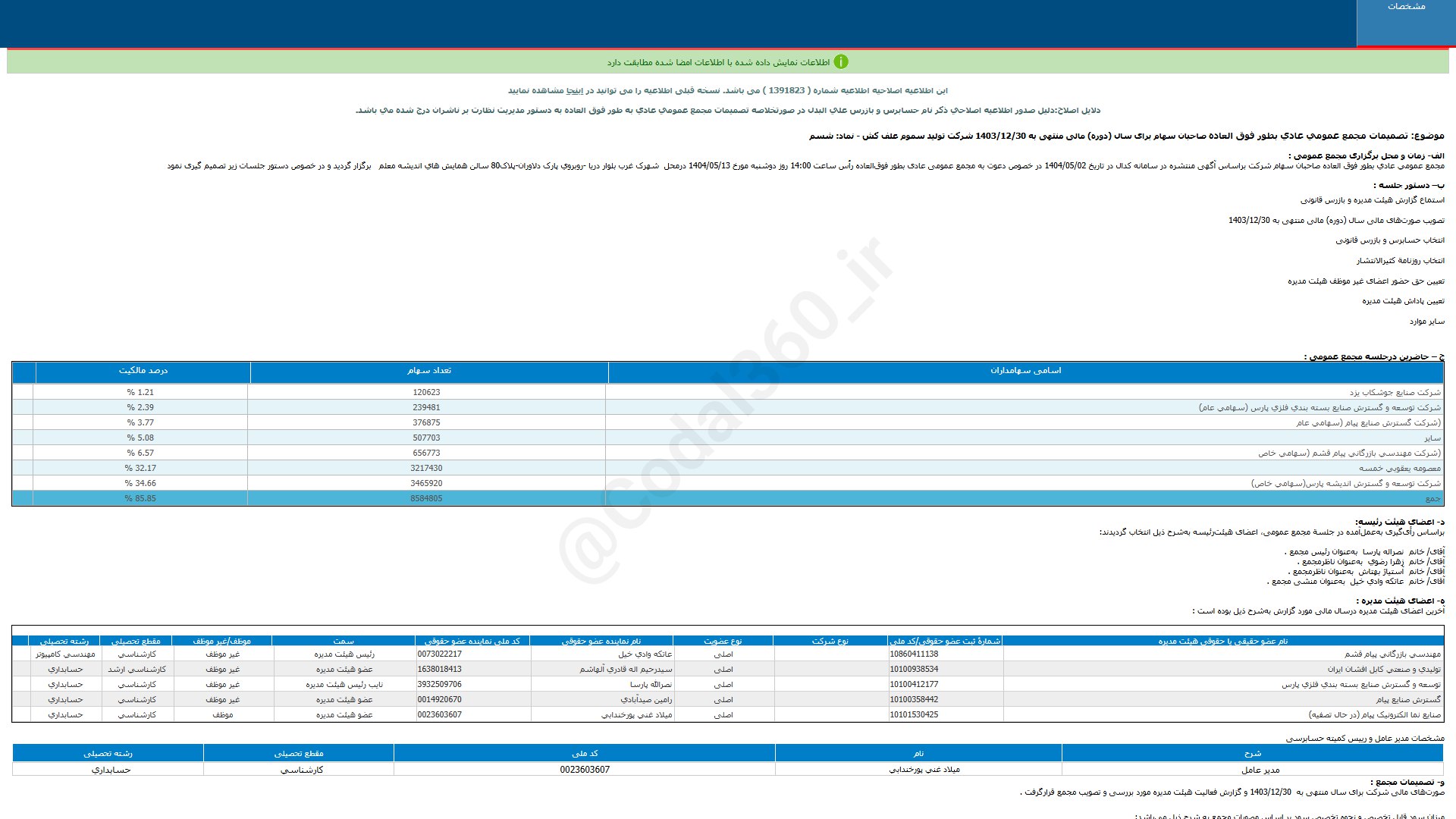Click the ownership percent 32.17 %

(140, 469)
